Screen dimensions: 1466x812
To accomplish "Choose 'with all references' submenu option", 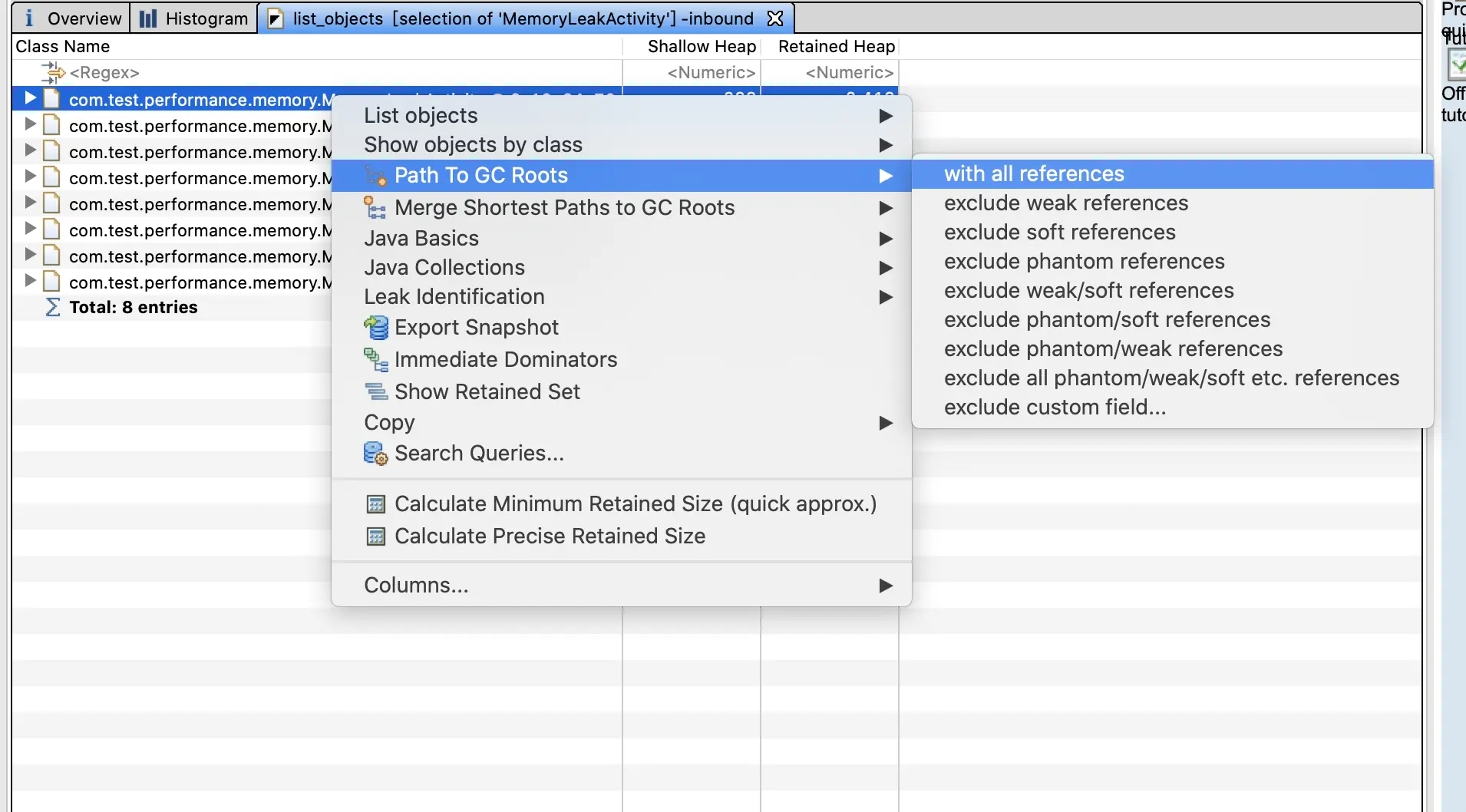I will coord(1034,174).
